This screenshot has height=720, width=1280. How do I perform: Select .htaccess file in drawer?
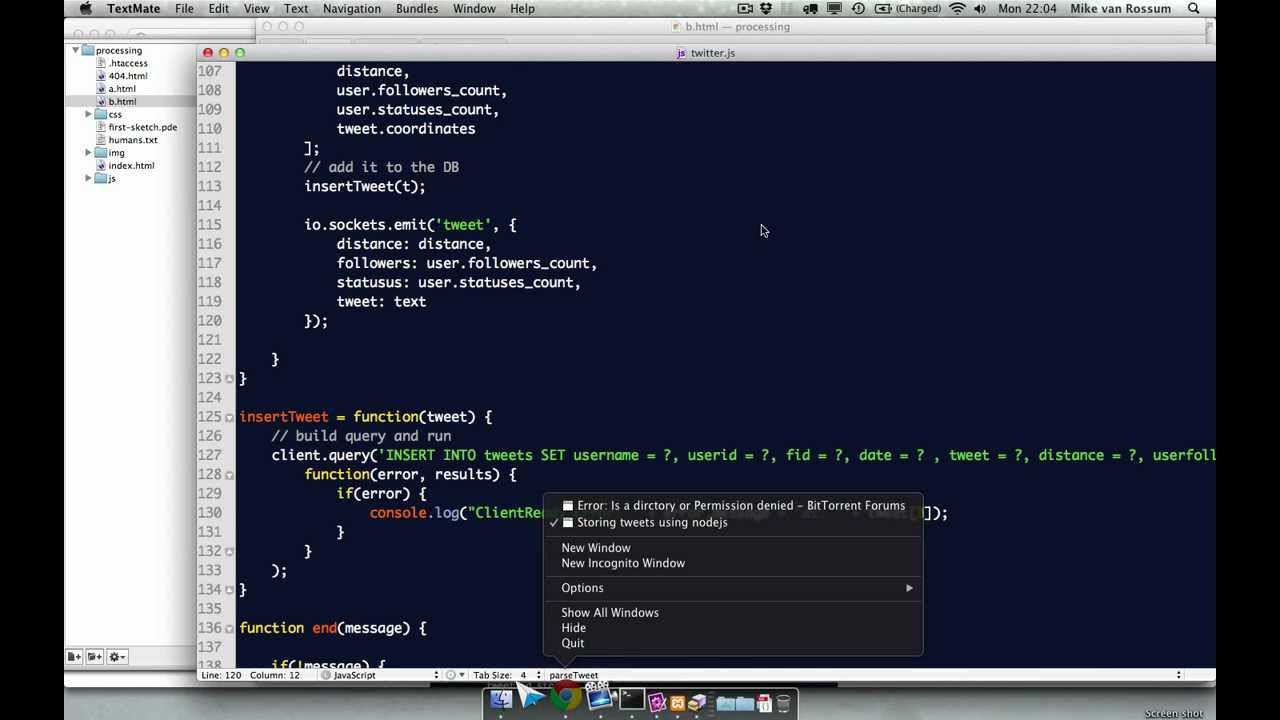pyautogui.click(x=128, y=63)
